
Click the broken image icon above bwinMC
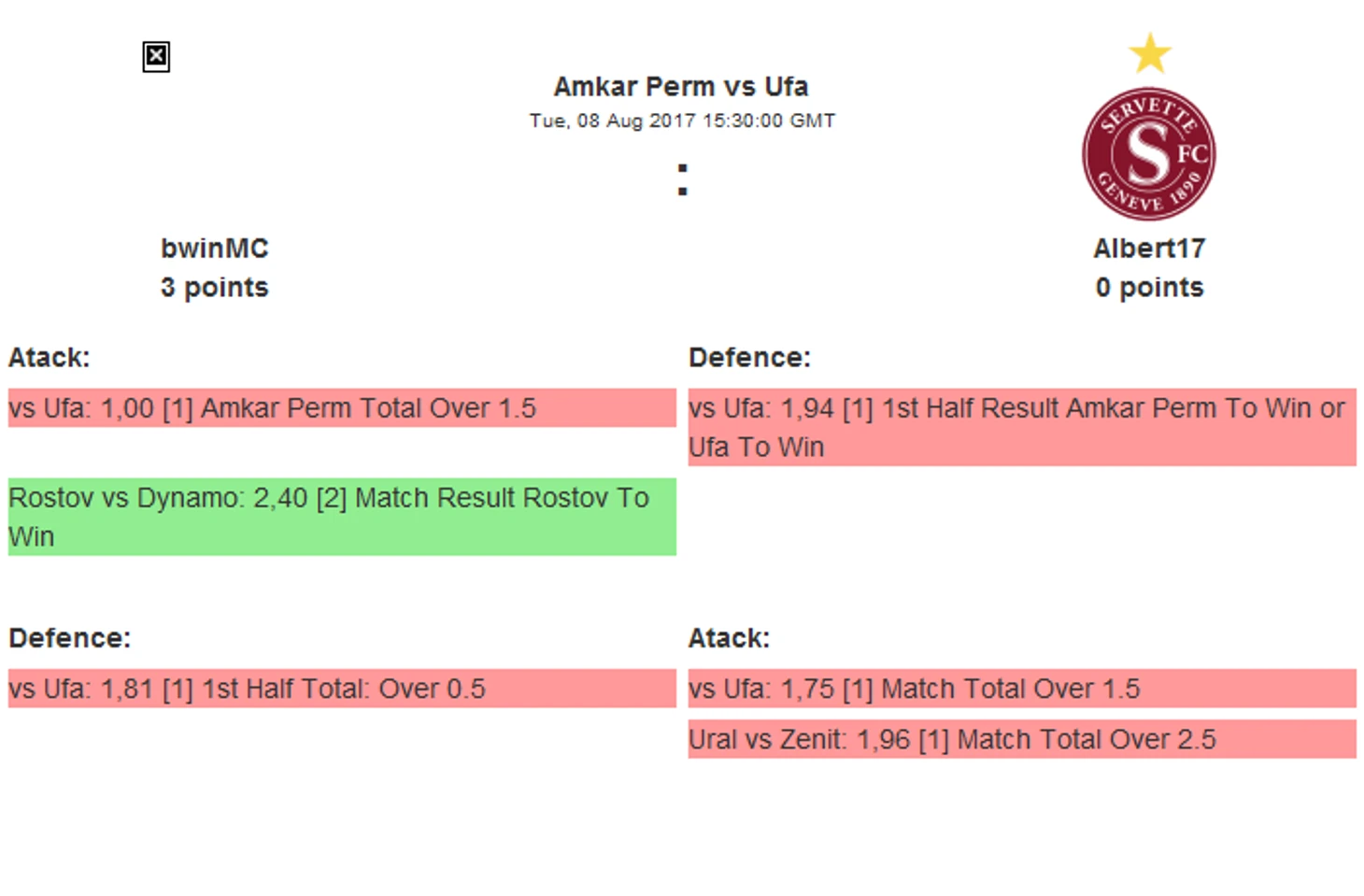156,57
